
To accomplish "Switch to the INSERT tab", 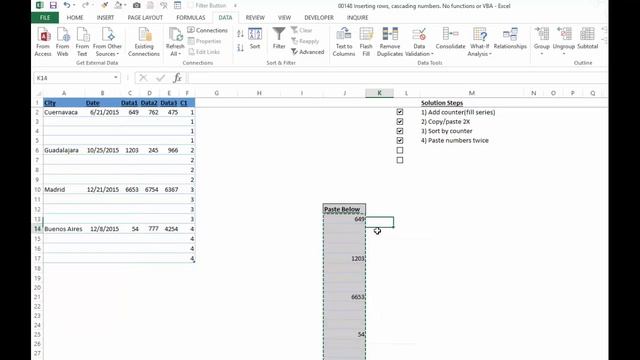I will click(105, 18).
